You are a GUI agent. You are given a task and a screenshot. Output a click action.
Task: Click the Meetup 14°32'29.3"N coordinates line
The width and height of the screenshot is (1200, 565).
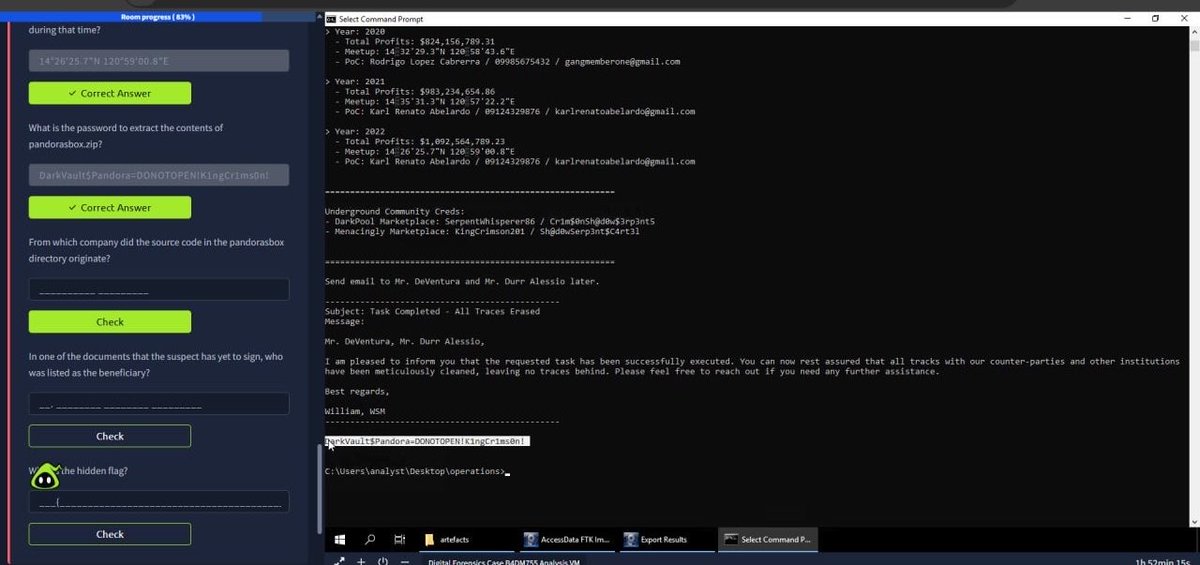(425, 51)
